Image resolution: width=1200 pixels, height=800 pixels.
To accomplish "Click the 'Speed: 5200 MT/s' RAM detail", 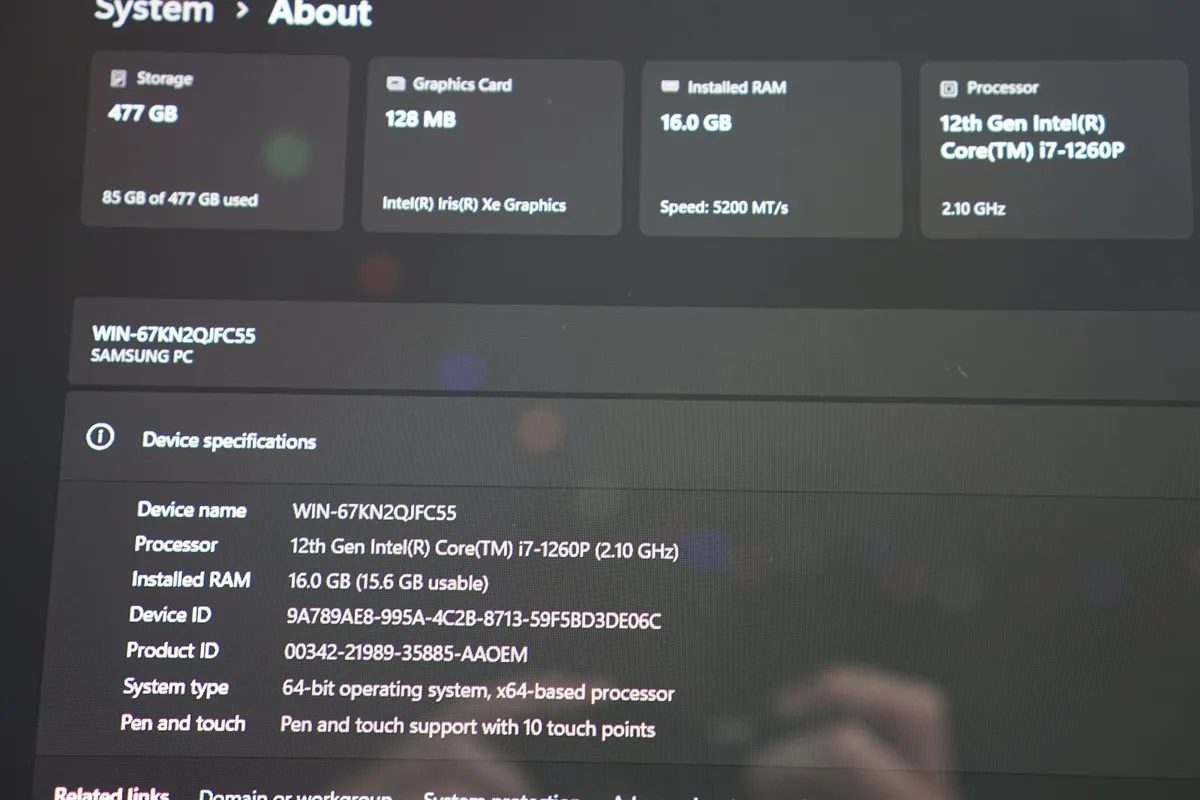I will [x=724, y=208].
